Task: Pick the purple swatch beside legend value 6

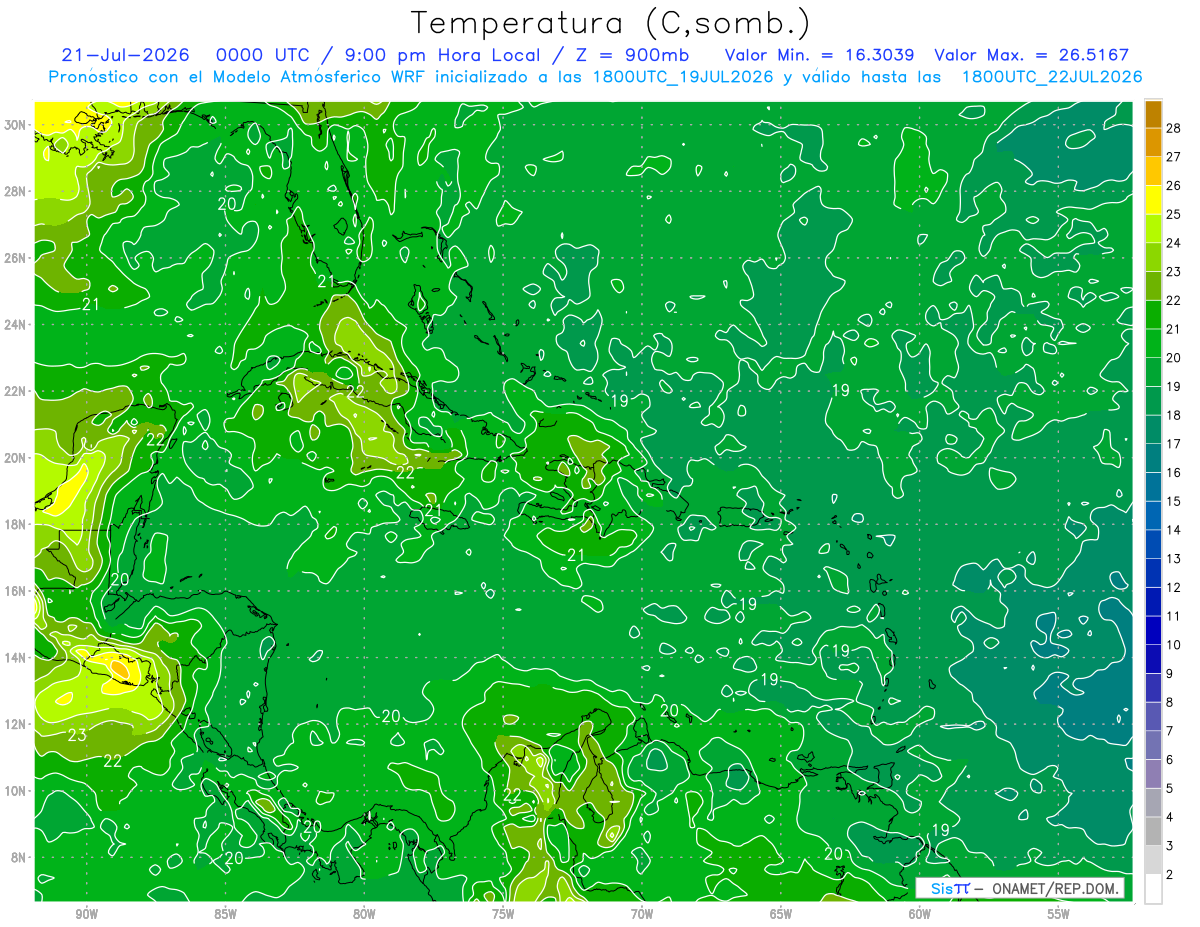Action: (1153, 773)
